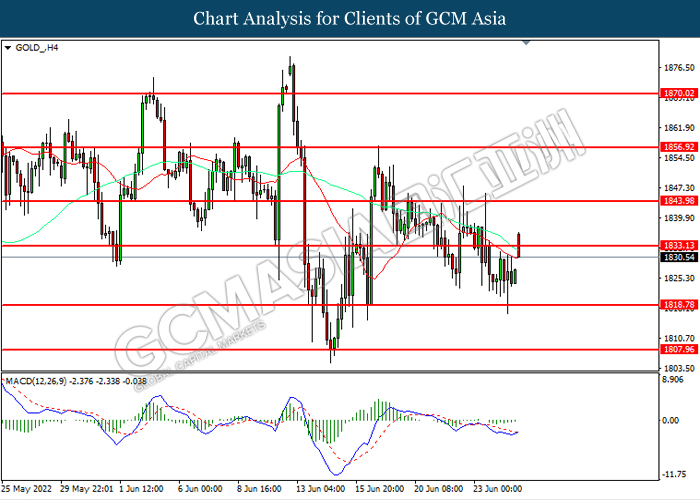Click the MACD -11.75 scale value
Image resolution: width=700 pixels, height=500 pixels.
coord(674,475)
